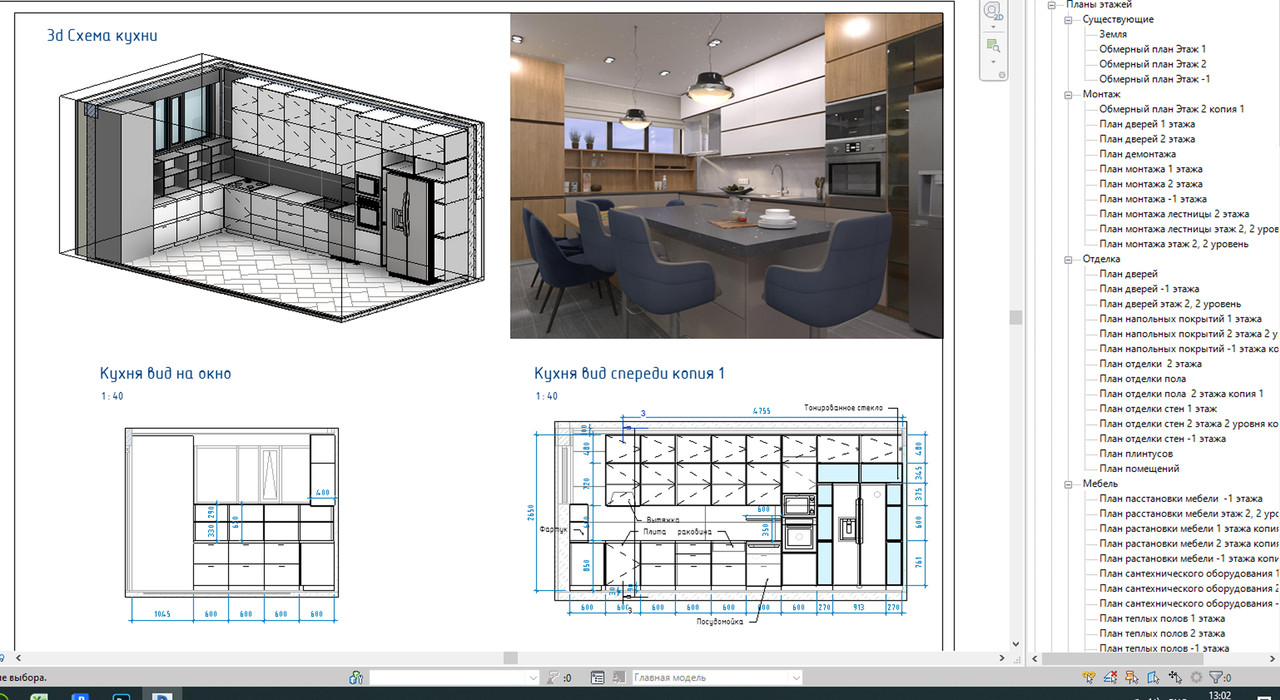The image size is (1280, 700).
Task: Expand the zoom options dropdown arrow
Action: click(x=993, y=61)
